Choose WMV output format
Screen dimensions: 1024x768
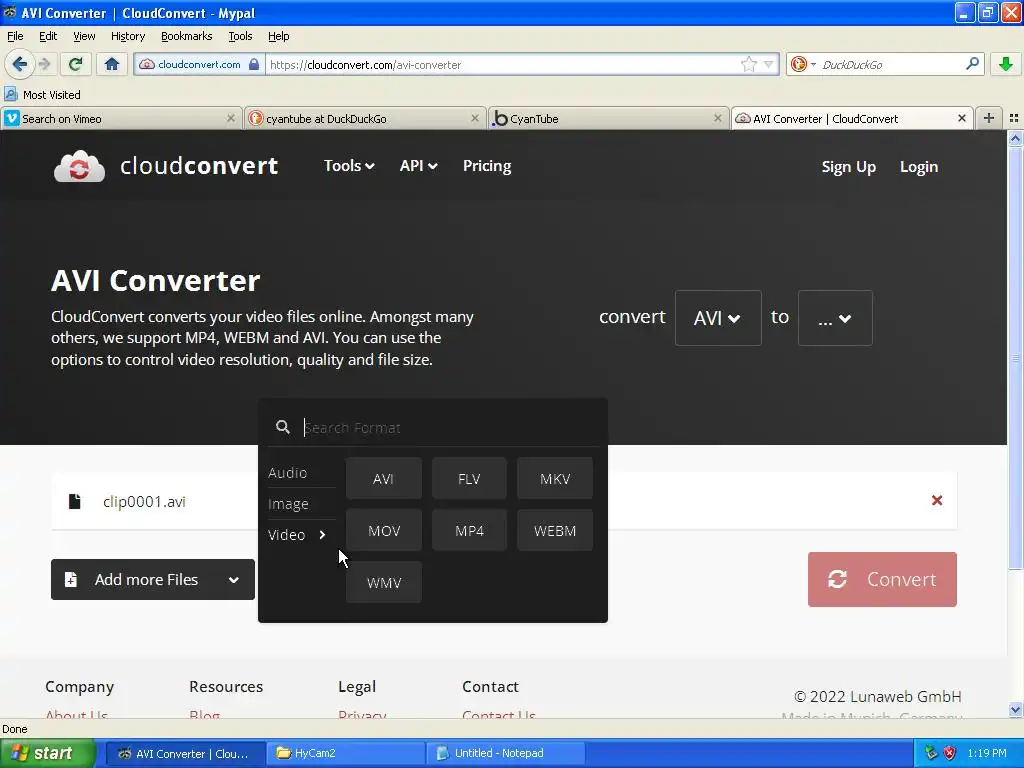tap(383, 583)
